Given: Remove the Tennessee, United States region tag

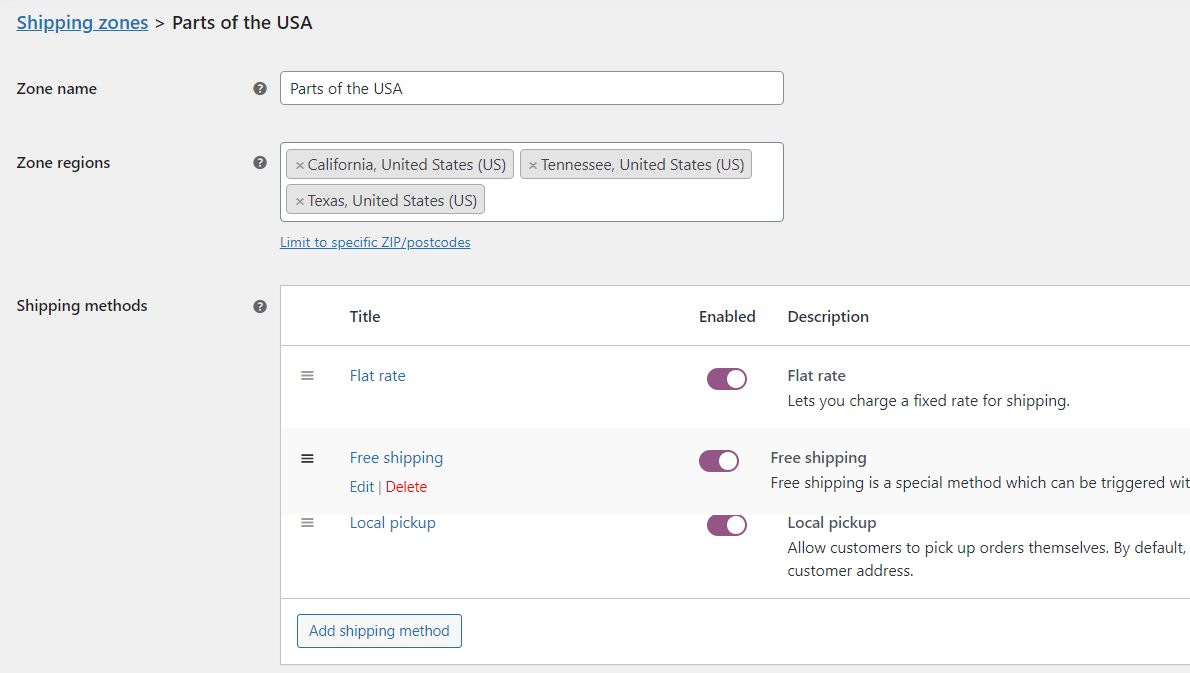Looking at the screenshot, I should (532, 164).
